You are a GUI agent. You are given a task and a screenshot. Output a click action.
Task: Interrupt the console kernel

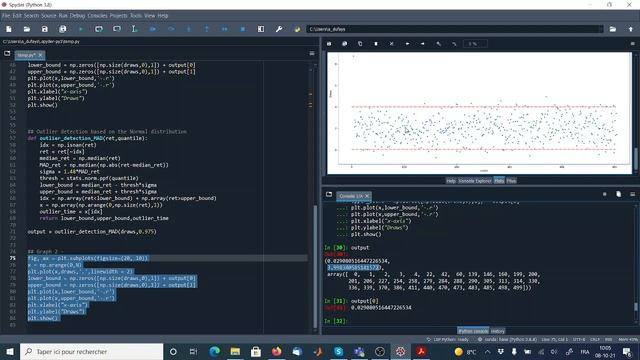pyautogui.click(x=604, y=194)
